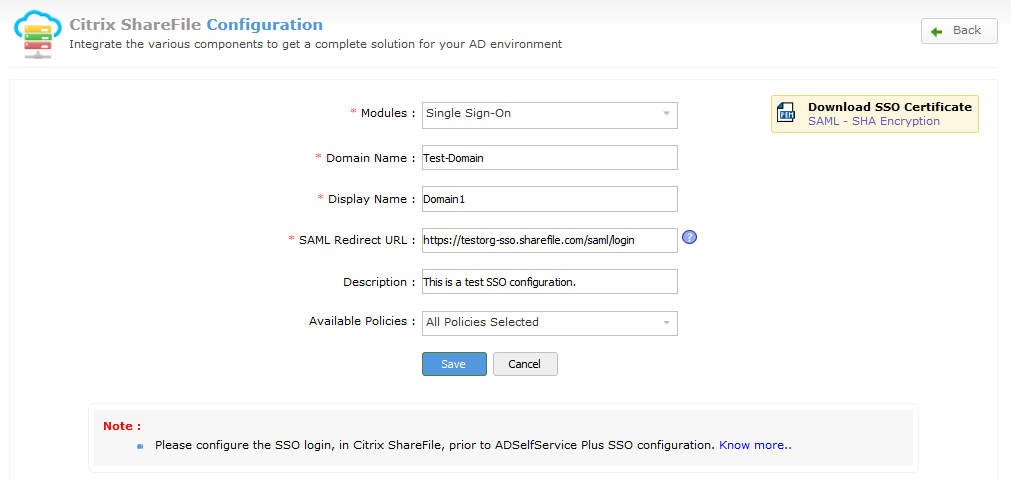The height and width of the screenshot is (481, 1011).
Task: Click the bullet icon in the Note section
Action: coord(141,446)
